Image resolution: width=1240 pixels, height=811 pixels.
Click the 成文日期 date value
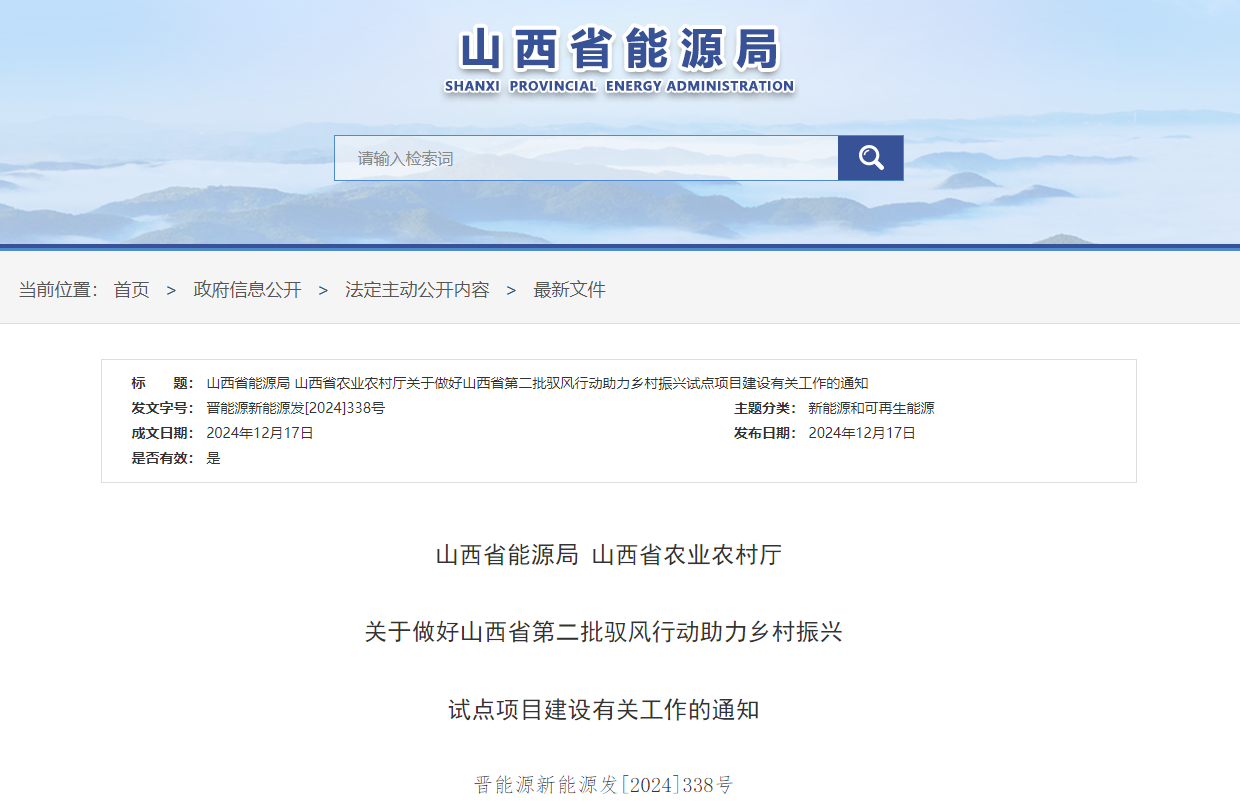click(260, 433)
